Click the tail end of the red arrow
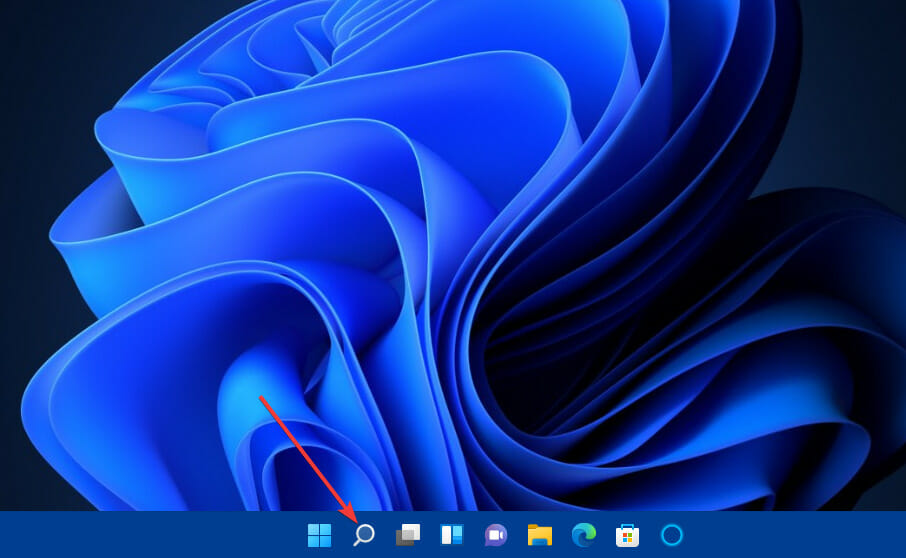 pos(261,398)
